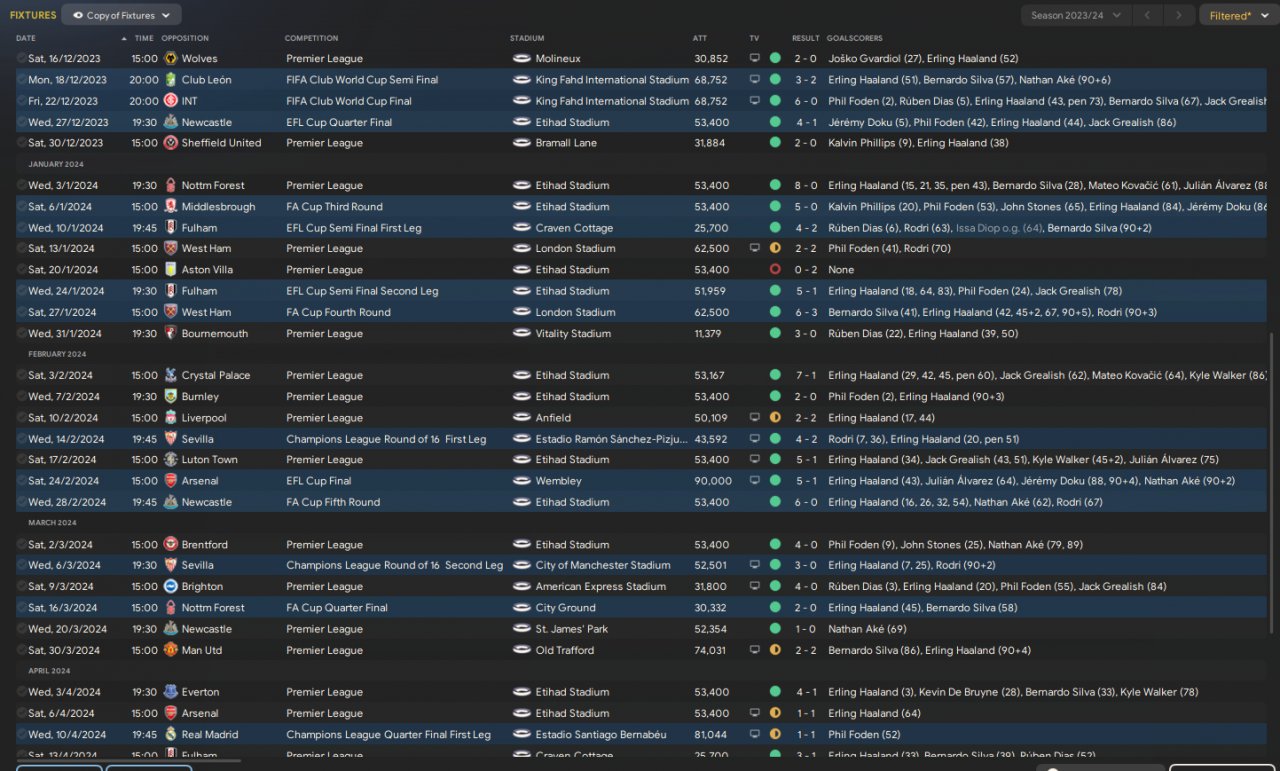Screen dimensions: 1280x771
Task: Toggle the check circle beside Sat, 30/12/2023
Action: 22,143
